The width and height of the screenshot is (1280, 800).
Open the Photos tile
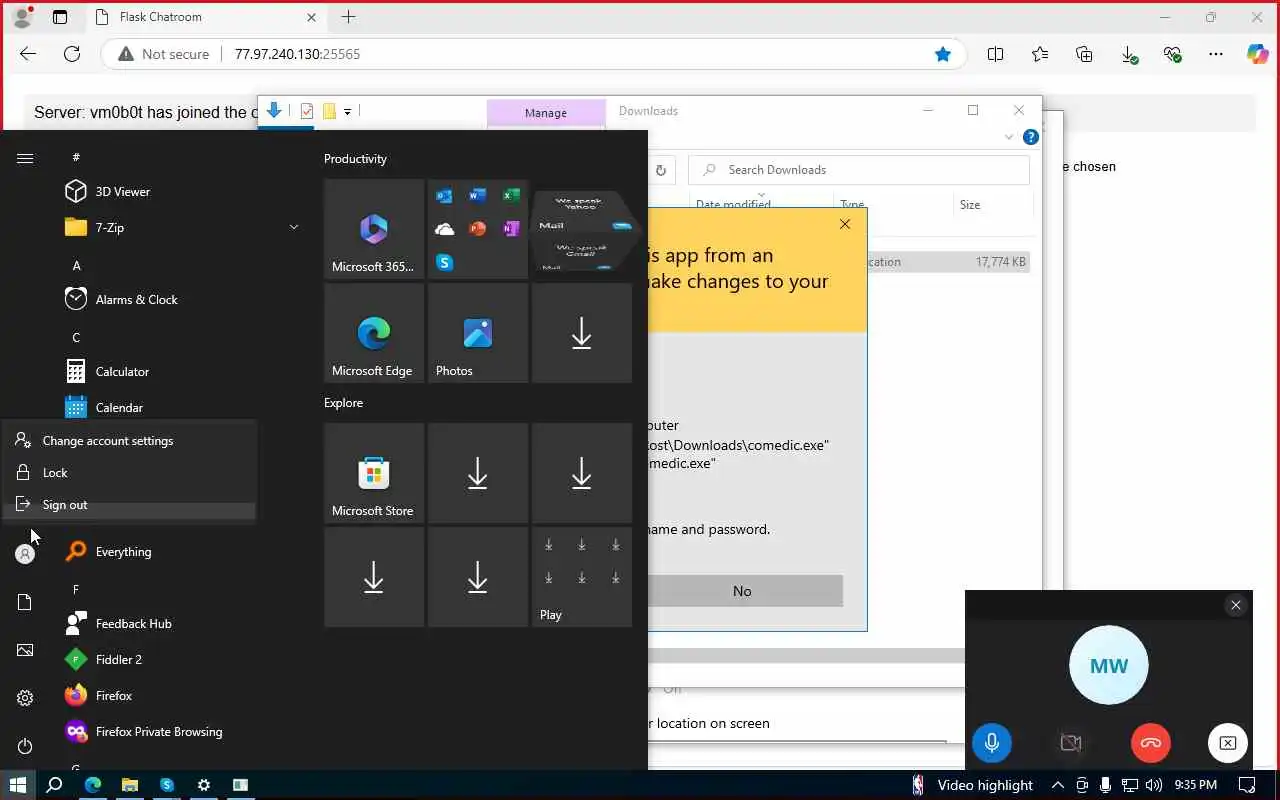478,333
